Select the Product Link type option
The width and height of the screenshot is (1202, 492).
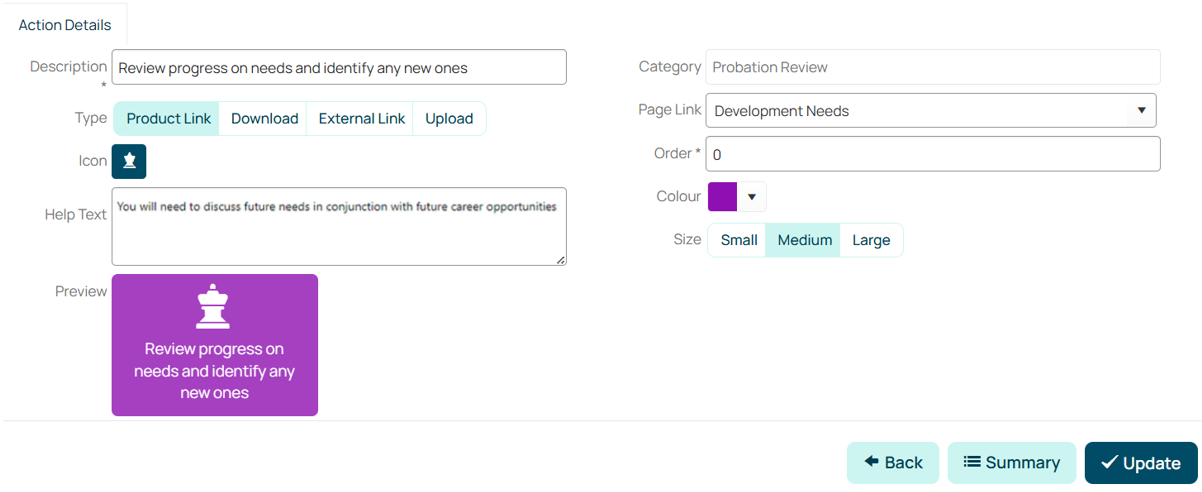166,118
